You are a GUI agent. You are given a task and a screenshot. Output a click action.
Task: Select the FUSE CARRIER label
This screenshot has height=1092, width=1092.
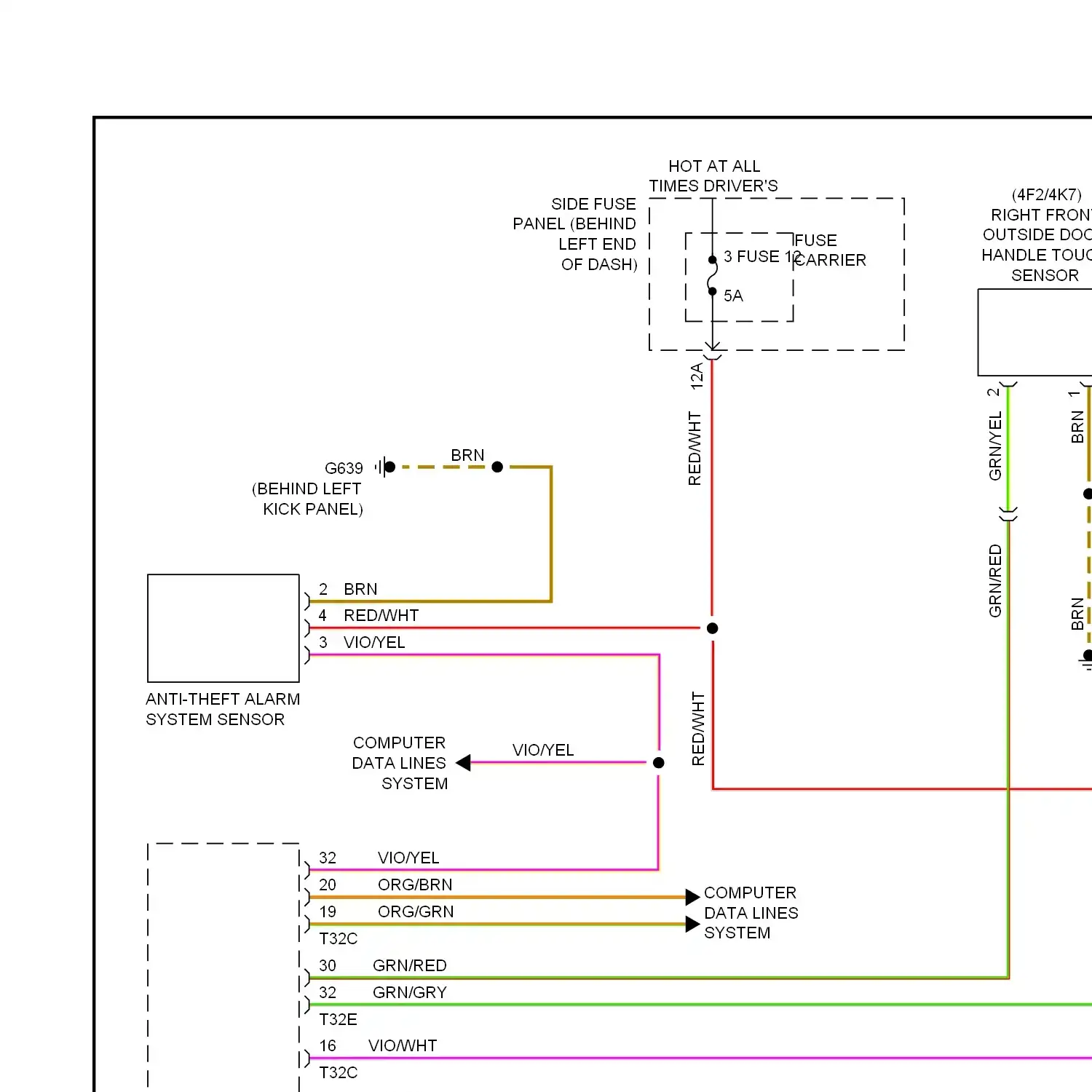point(830,250)
